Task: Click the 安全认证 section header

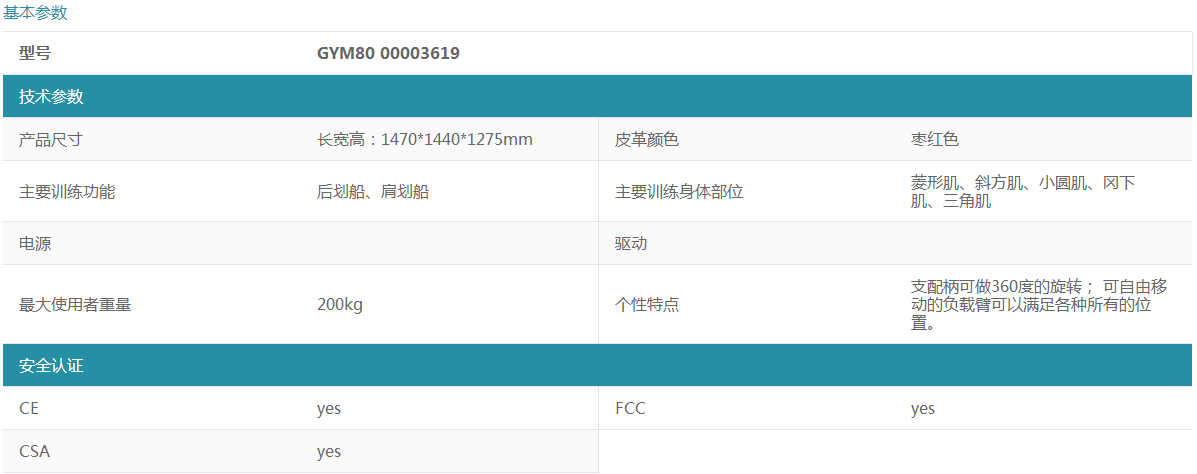Action: click(51, 365)
